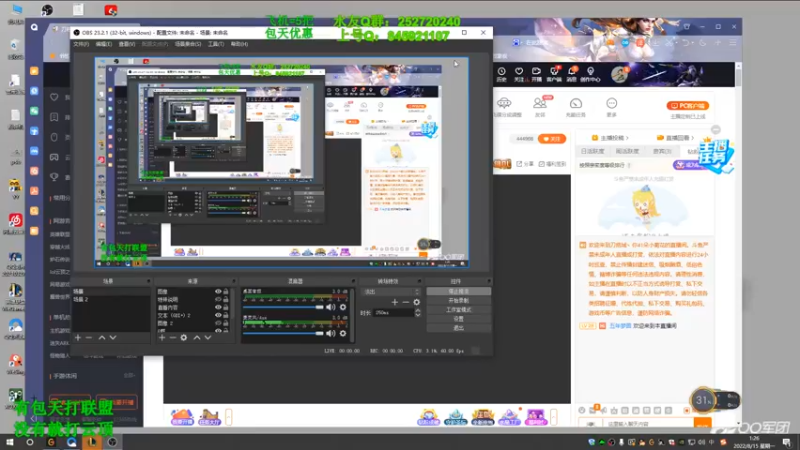The width and height of the screenshot is (800, 450).
Task: Open OBS 编辑(E) menu
Action: [104, 44]
